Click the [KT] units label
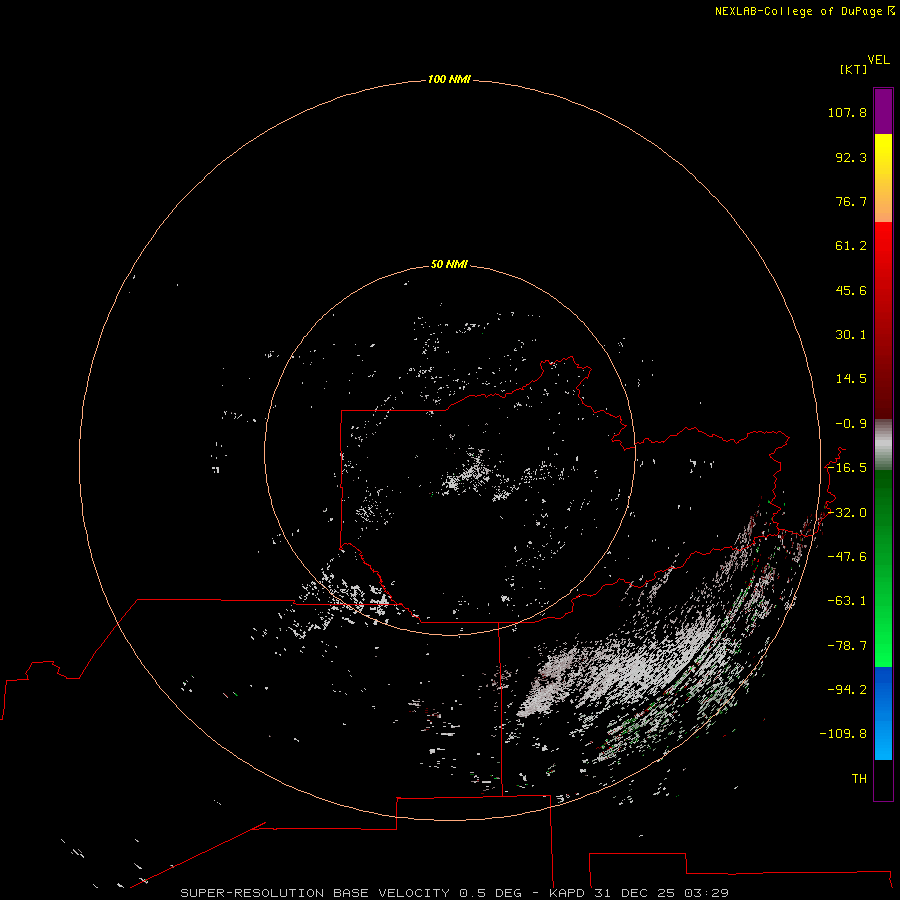 coord(854,69)
